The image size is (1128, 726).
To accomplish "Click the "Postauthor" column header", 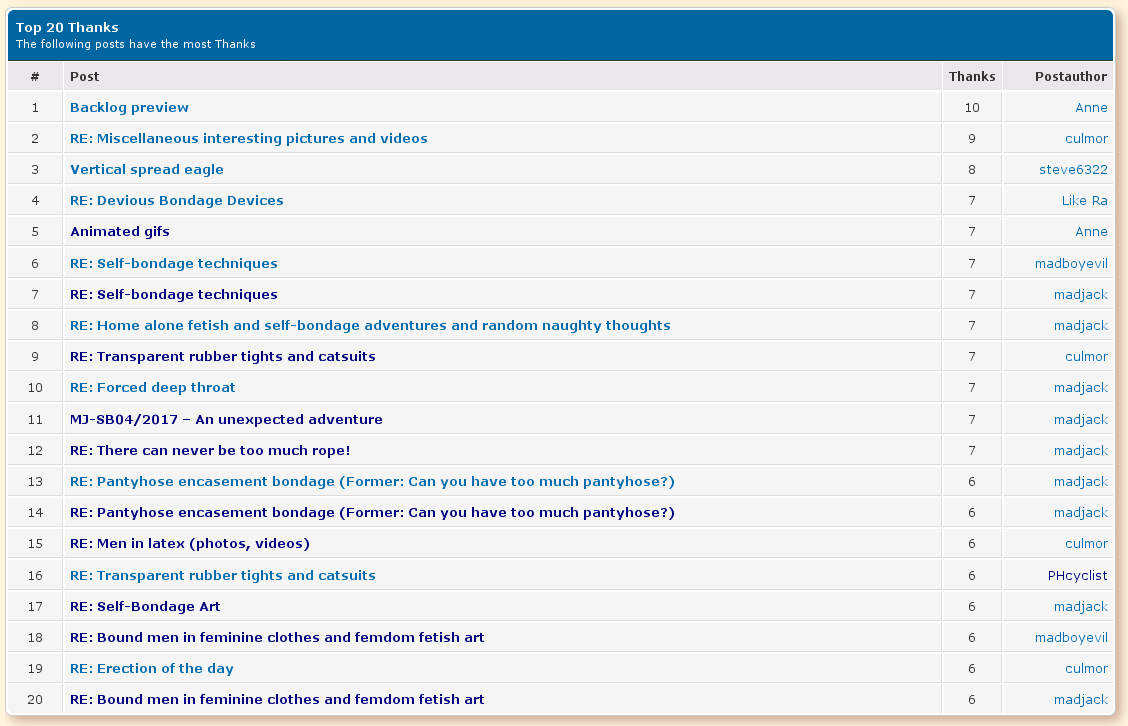I will 1071,76.
